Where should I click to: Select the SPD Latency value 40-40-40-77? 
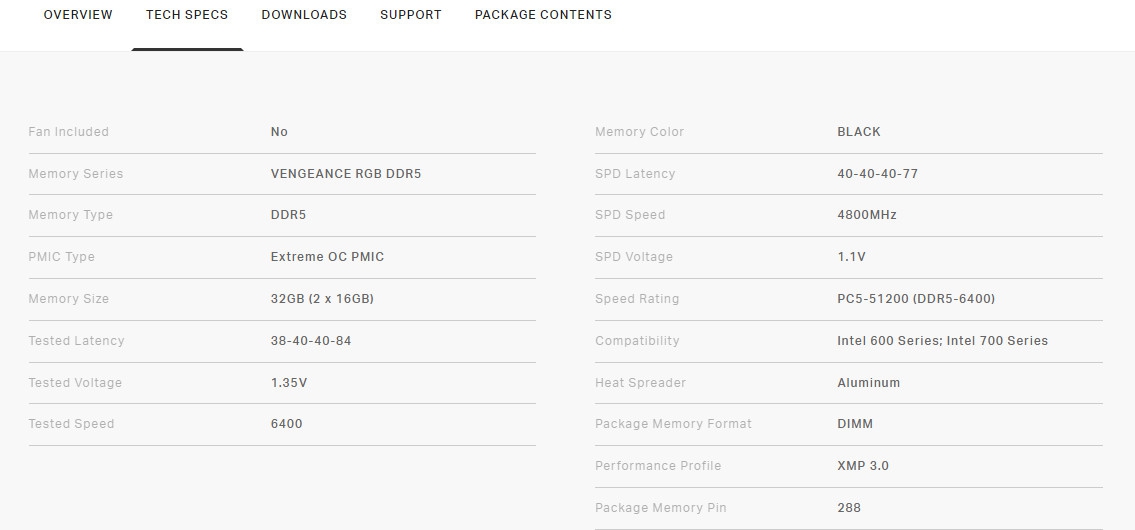[877, 174]
